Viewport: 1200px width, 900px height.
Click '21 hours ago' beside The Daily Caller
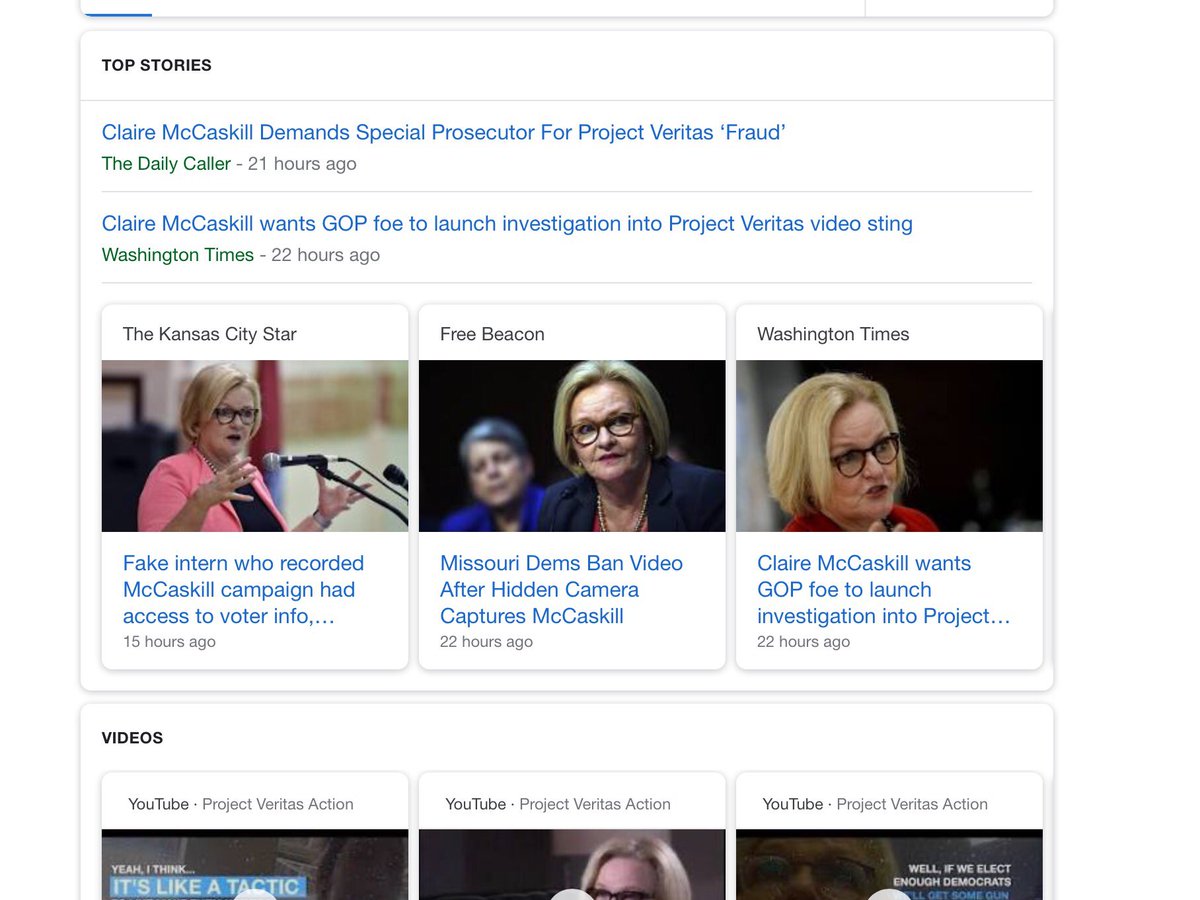(302, 163)
